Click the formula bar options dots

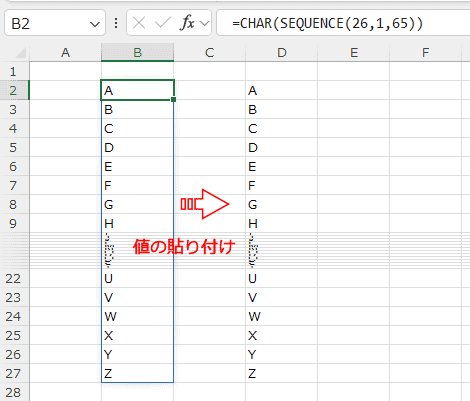[116, 23]
